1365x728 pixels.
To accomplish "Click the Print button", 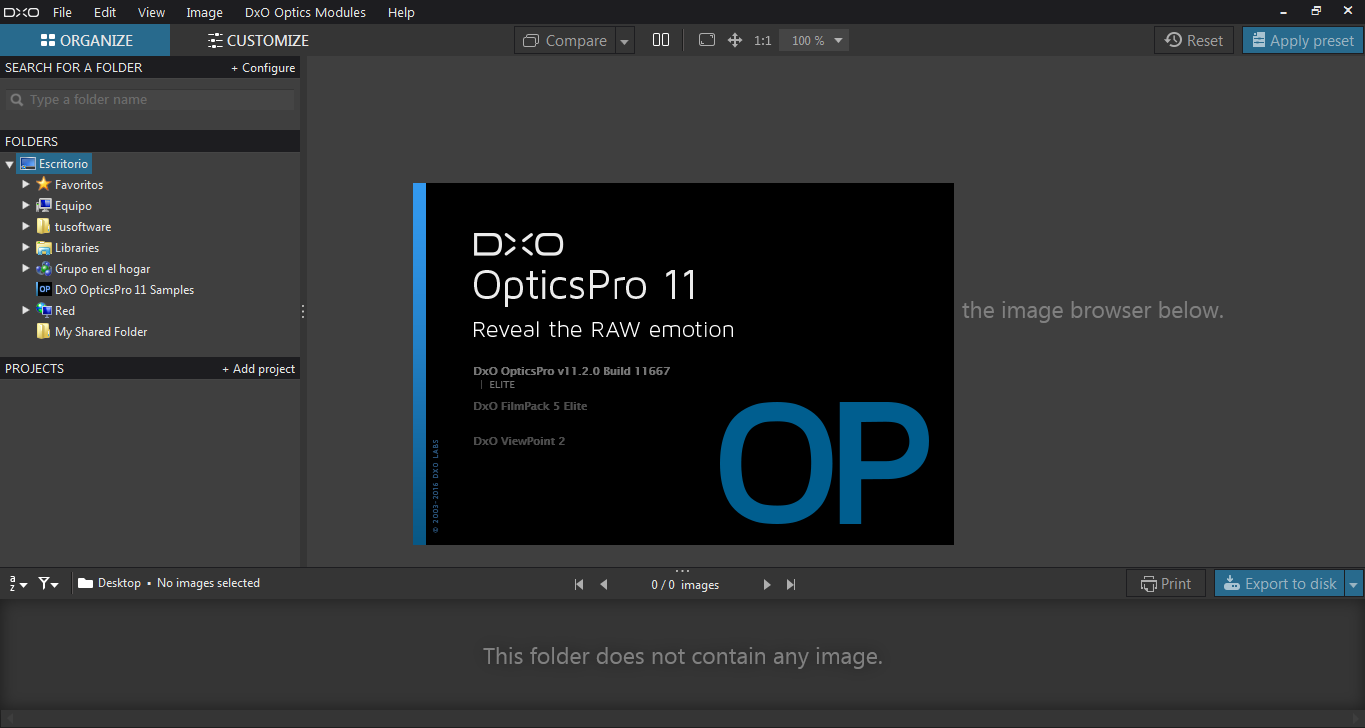I will coord(1166,584).
